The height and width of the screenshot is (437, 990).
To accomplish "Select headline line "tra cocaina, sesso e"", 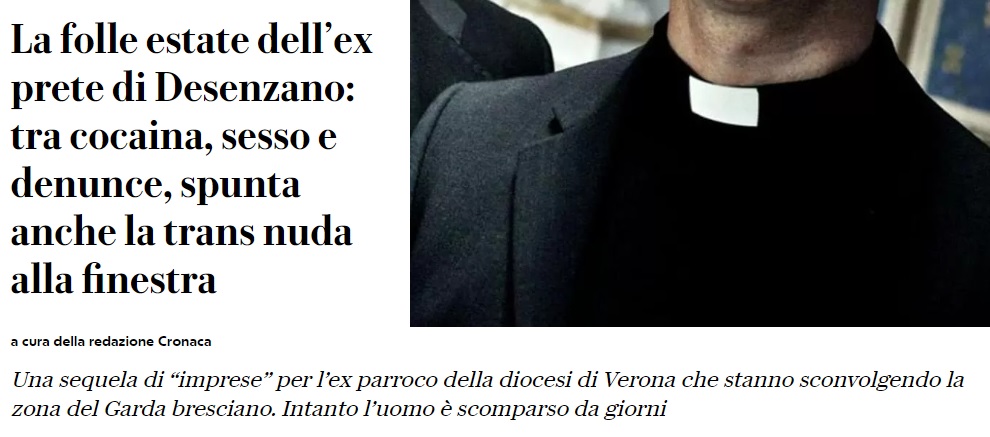I will [174, 137].
